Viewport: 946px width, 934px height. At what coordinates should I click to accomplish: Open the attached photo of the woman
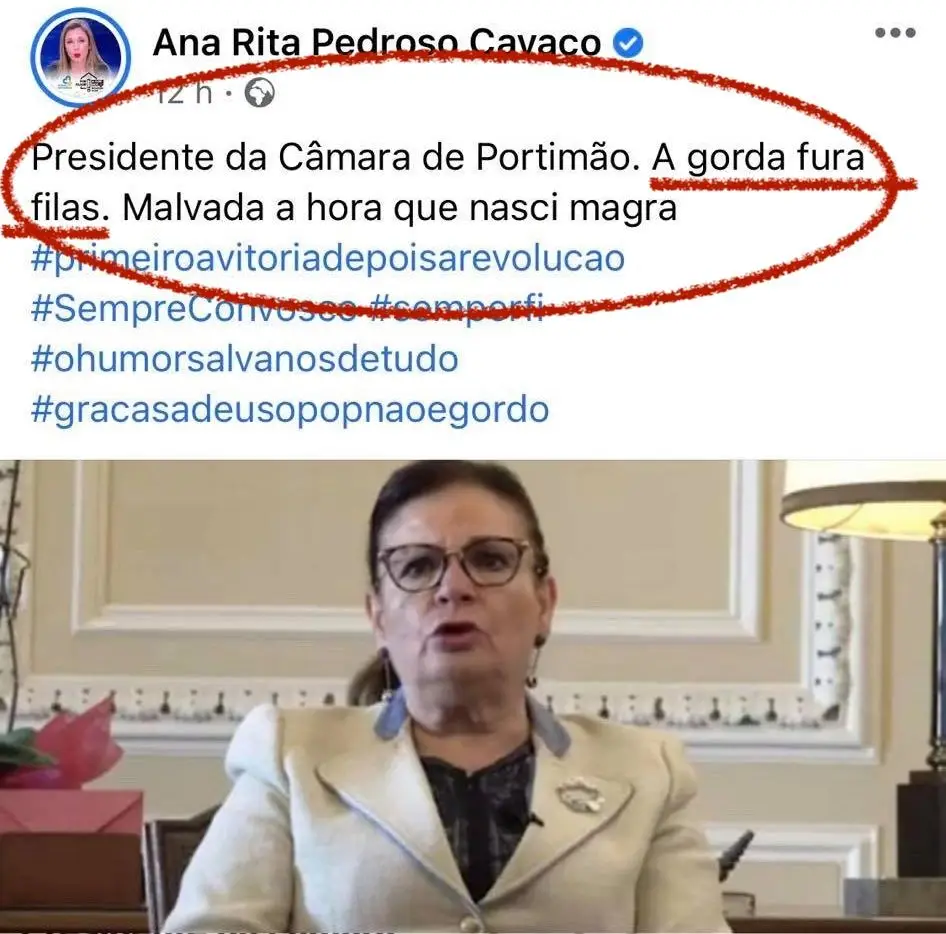click(473, 696)
